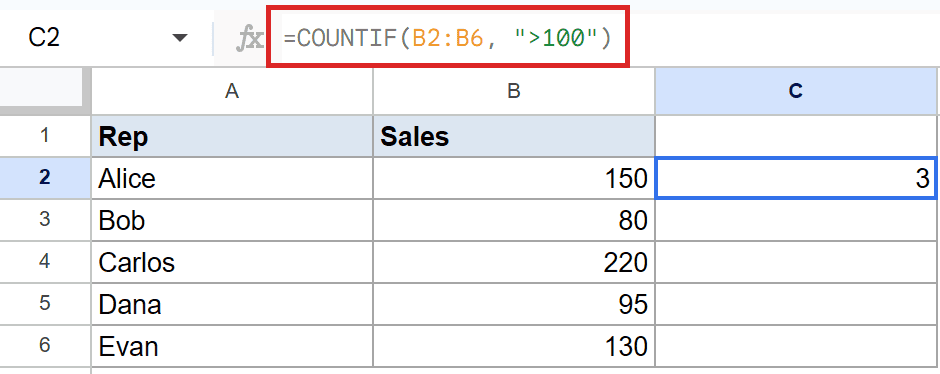This screenshot has height=374, width=940.
Task: Select empty cell C1
Action: [x=796, y=136]
